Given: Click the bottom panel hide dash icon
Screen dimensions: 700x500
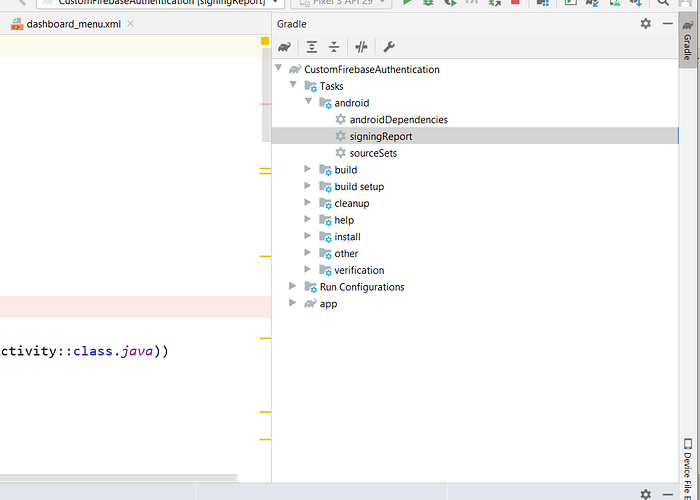Looking at the screenshot, I should (x=668, y=494).
